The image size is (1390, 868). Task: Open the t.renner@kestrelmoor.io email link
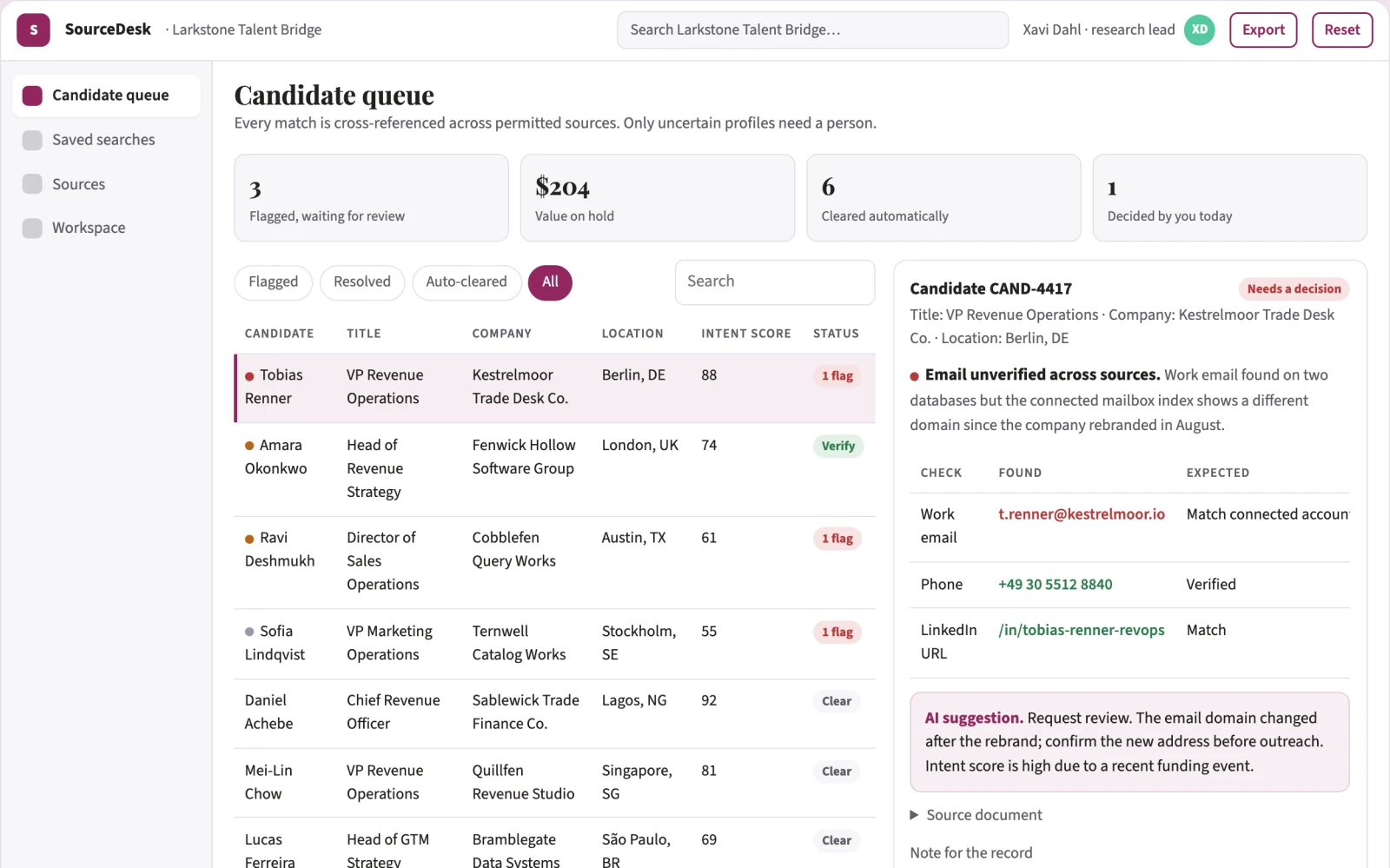coord(1082,514)
